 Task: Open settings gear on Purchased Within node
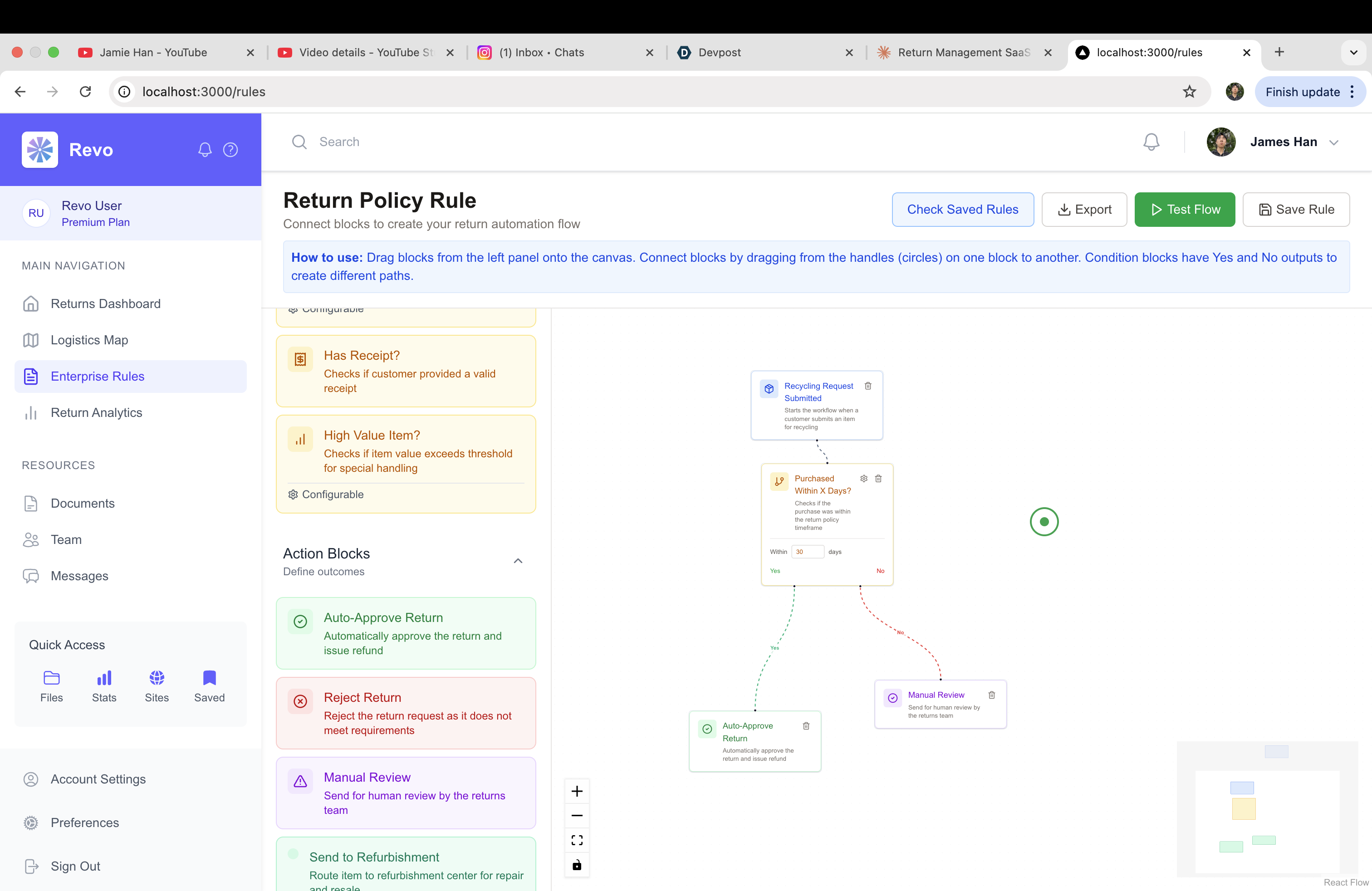tap(863, 478)
